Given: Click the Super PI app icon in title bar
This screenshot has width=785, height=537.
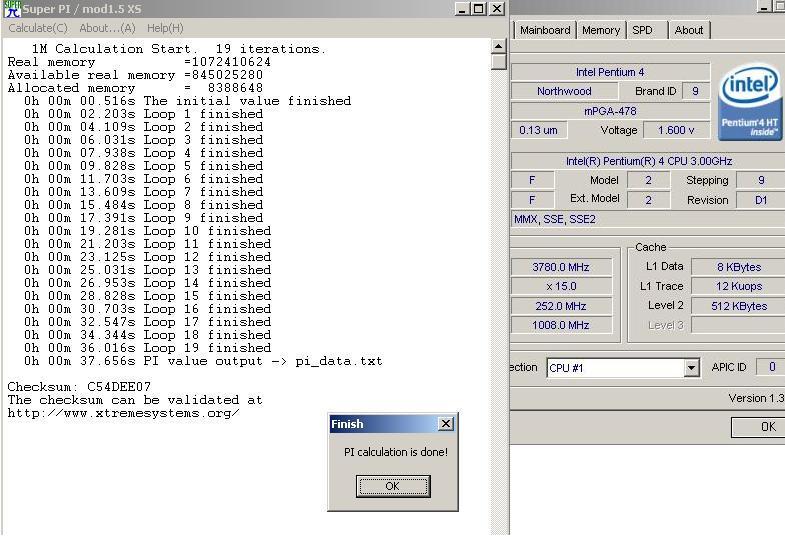Looking at the screenshot, I should [x=12, y=9].
